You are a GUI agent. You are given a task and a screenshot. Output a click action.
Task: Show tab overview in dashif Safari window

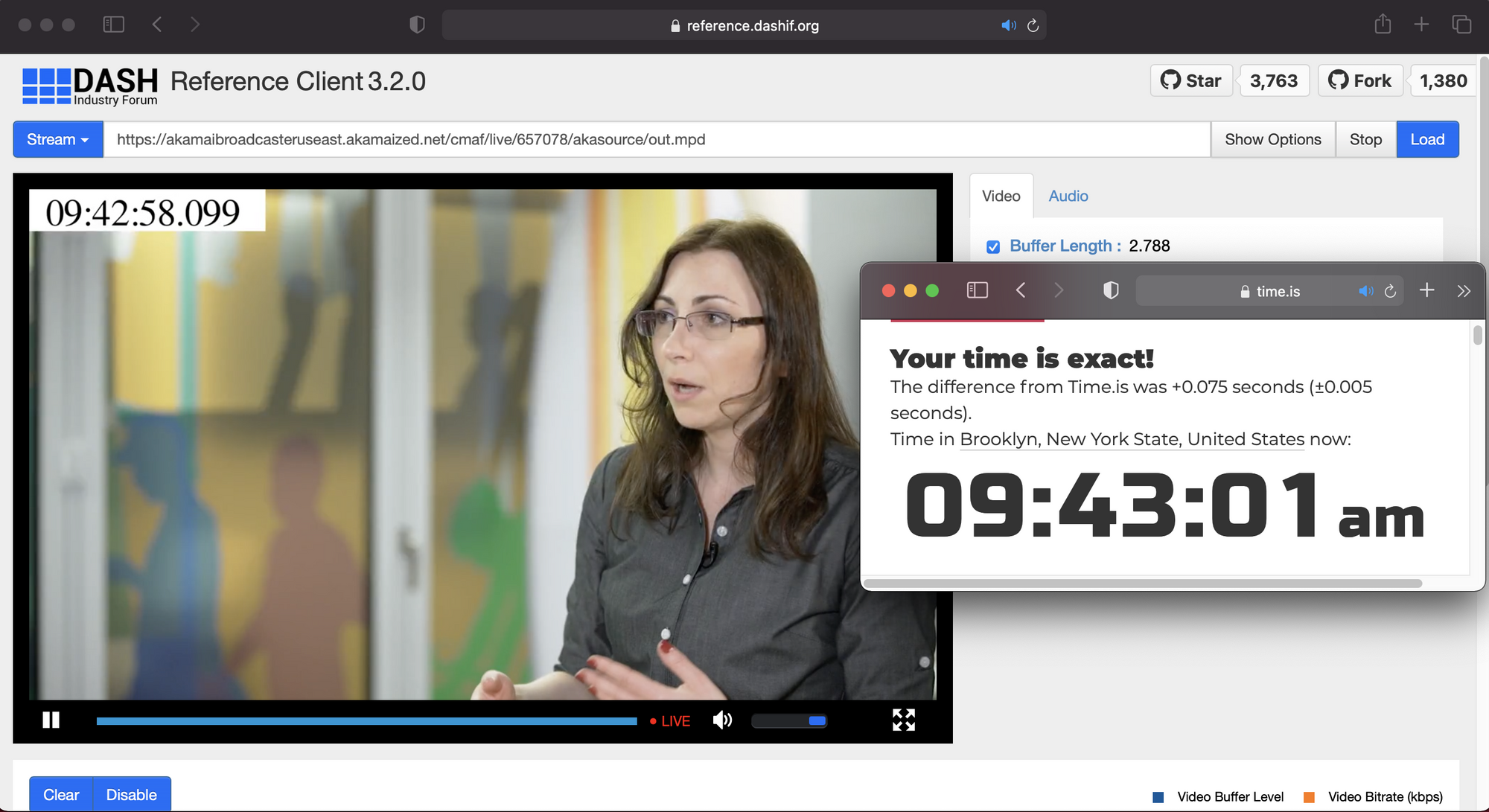click(x=1461, y=24)
